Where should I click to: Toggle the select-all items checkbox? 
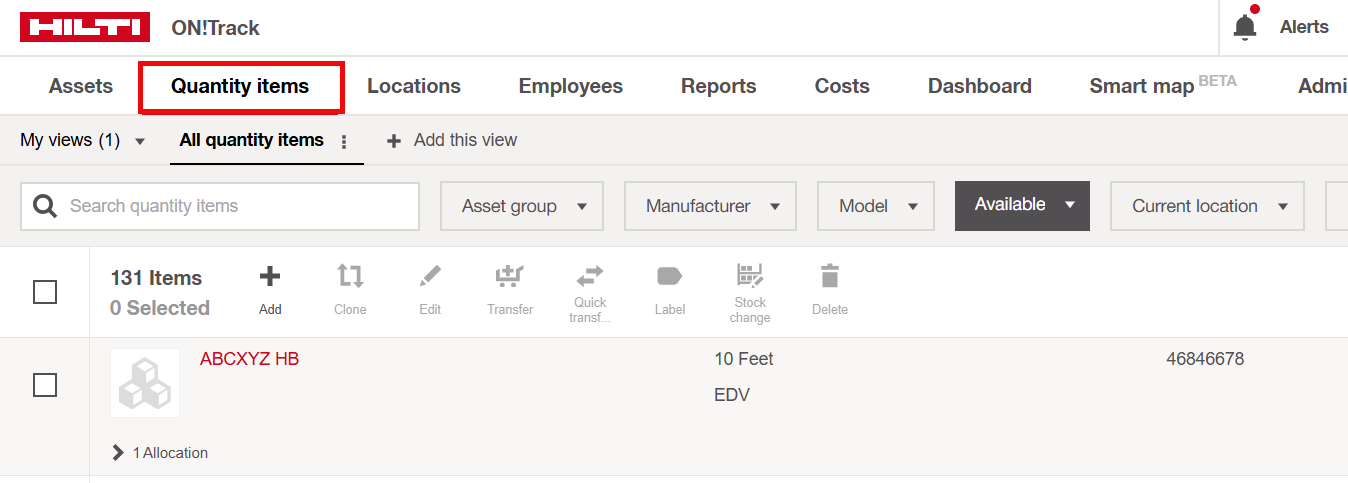[45, 292]
